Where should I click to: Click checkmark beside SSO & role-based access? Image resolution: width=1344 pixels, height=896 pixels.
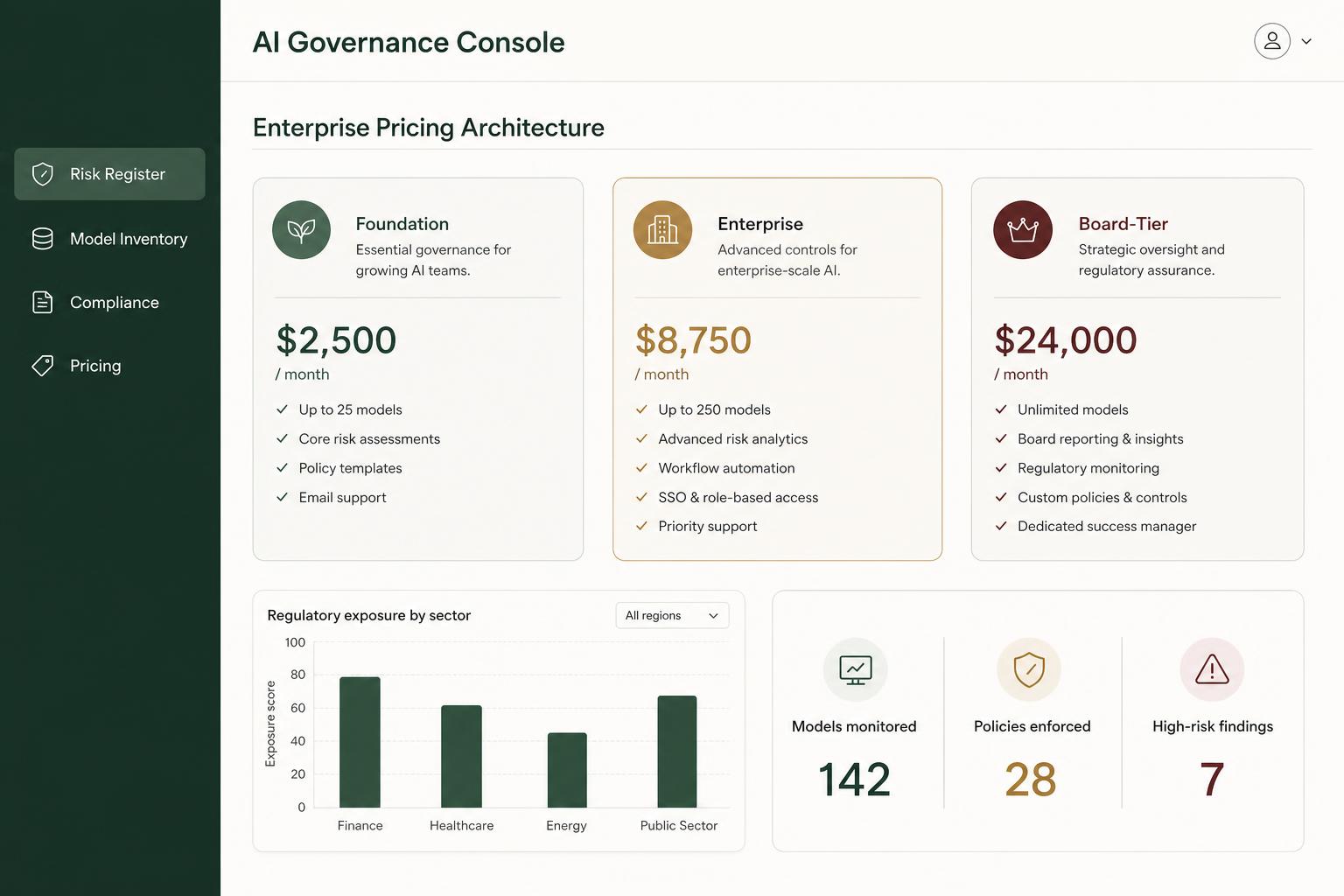tap(641, 497)
